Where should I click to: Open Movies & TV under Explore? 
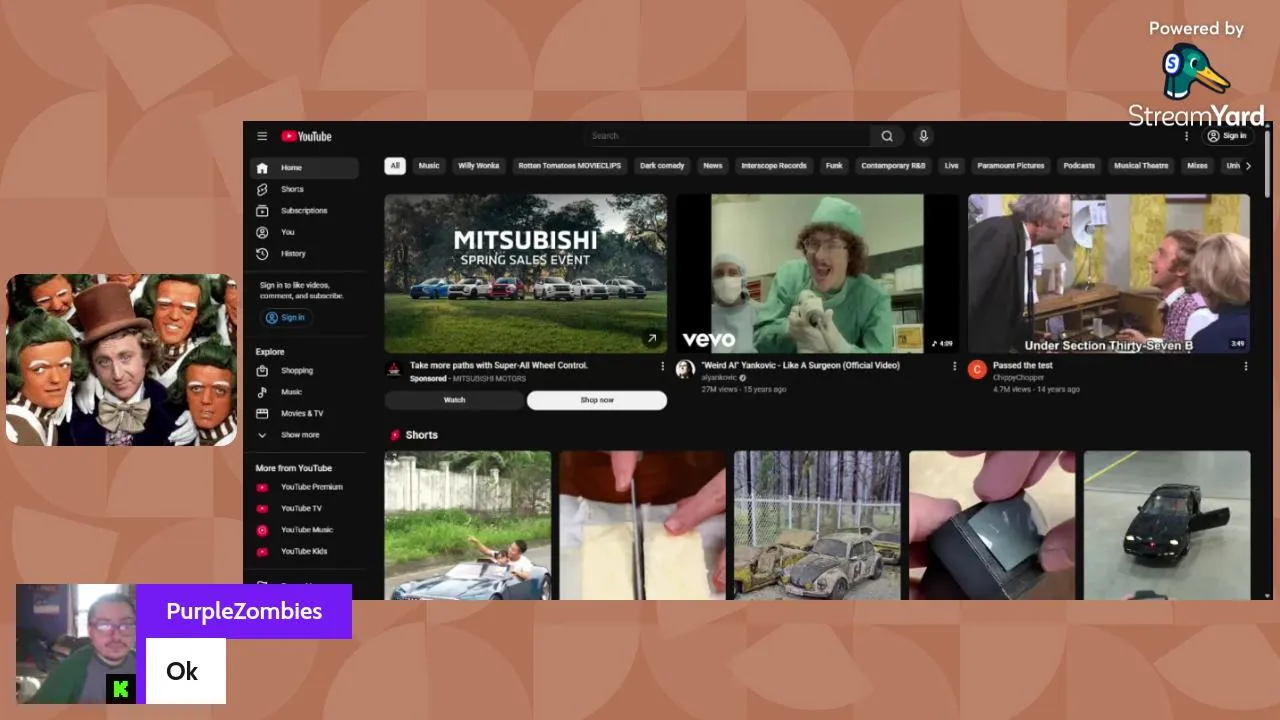coord(304,413)
